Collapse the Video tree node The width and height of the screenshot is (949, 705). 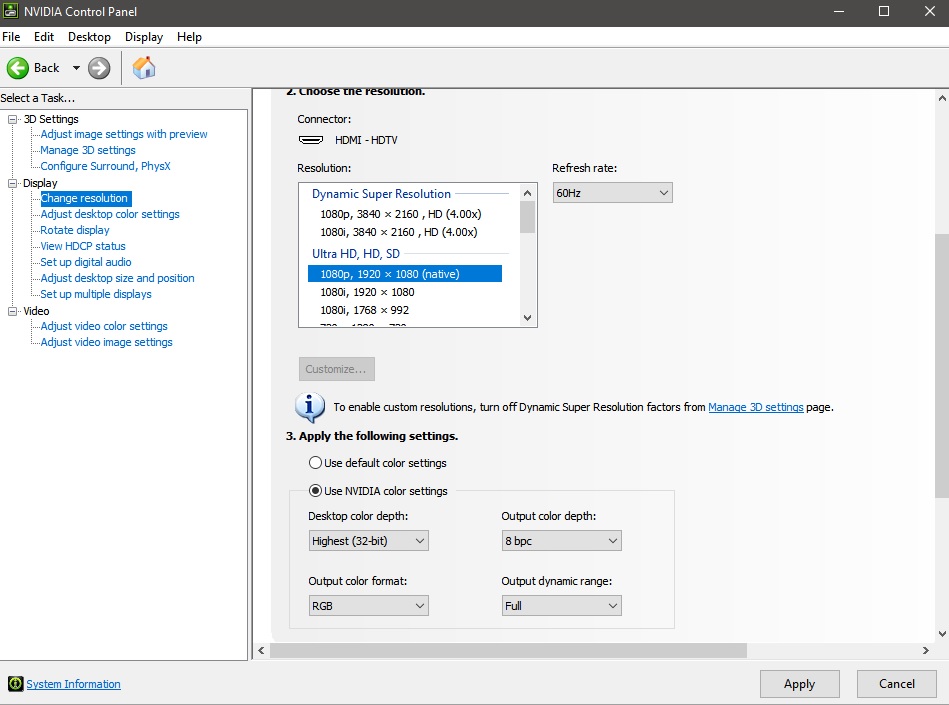coord(12,311)
